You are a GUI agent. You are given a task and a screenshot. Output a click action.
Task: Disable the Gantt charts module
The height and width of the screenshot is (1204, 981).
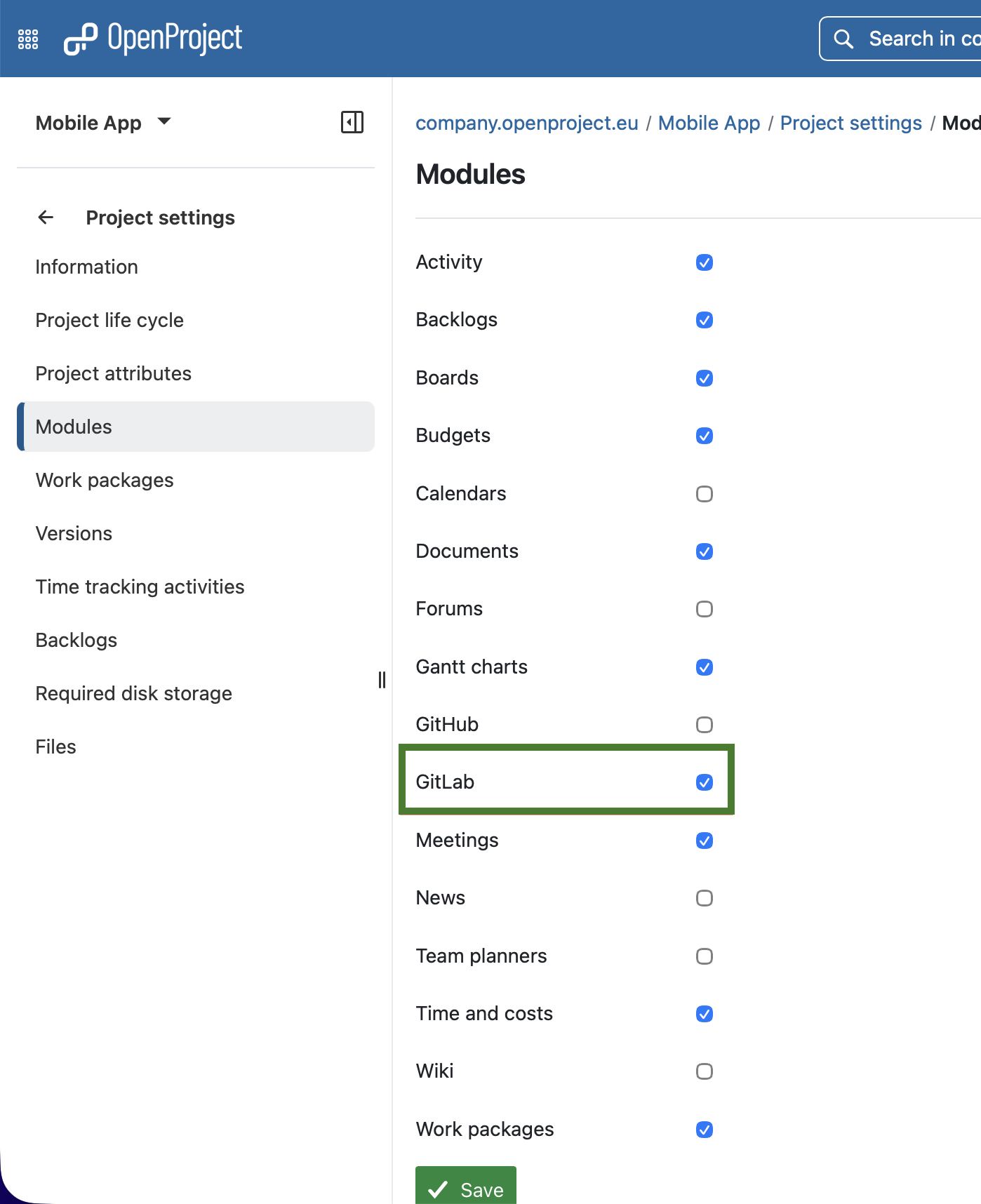(705, 667)
